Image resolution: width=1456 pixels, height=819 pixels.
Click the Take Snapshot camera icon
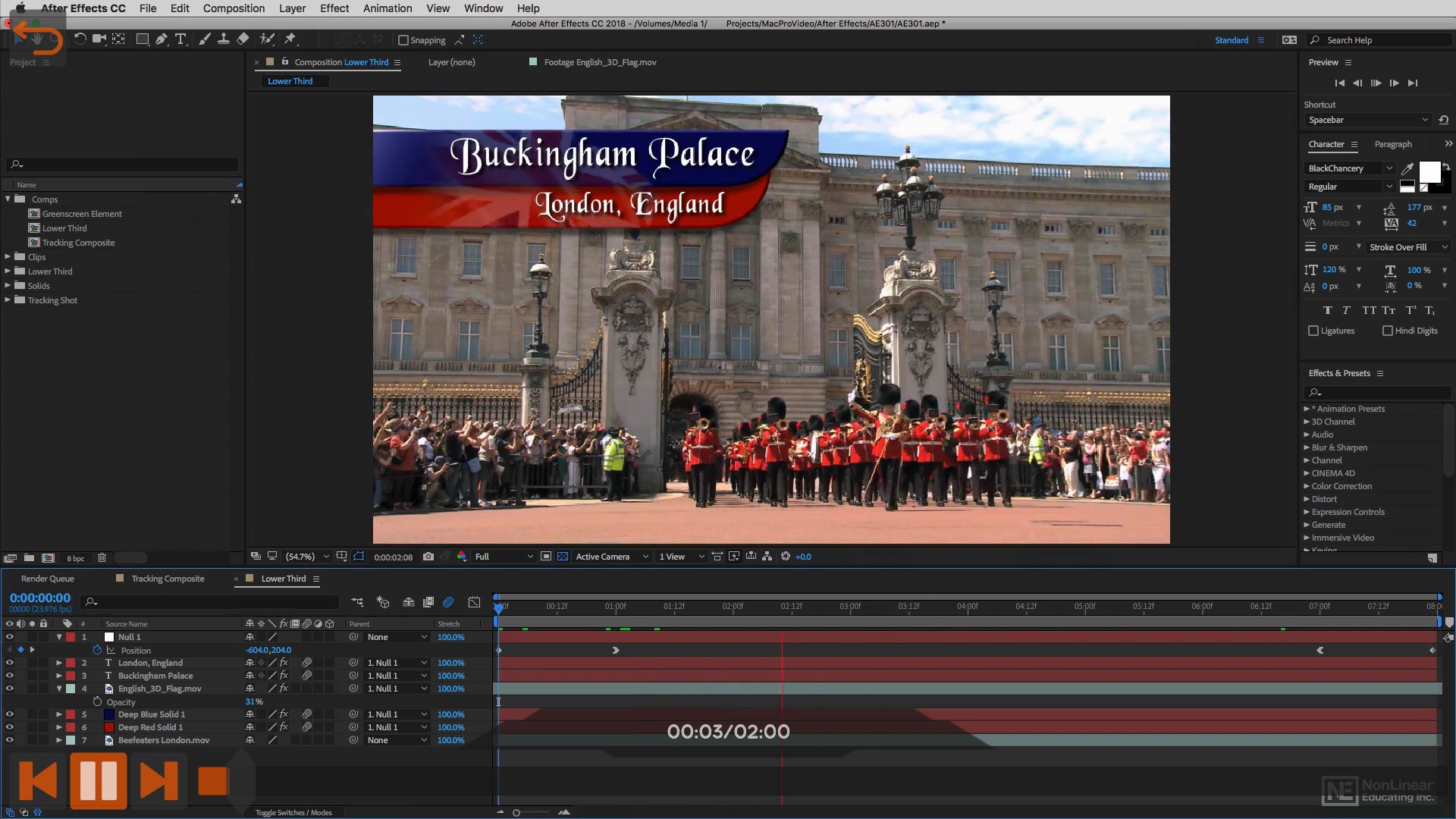(x=428, y=557)
